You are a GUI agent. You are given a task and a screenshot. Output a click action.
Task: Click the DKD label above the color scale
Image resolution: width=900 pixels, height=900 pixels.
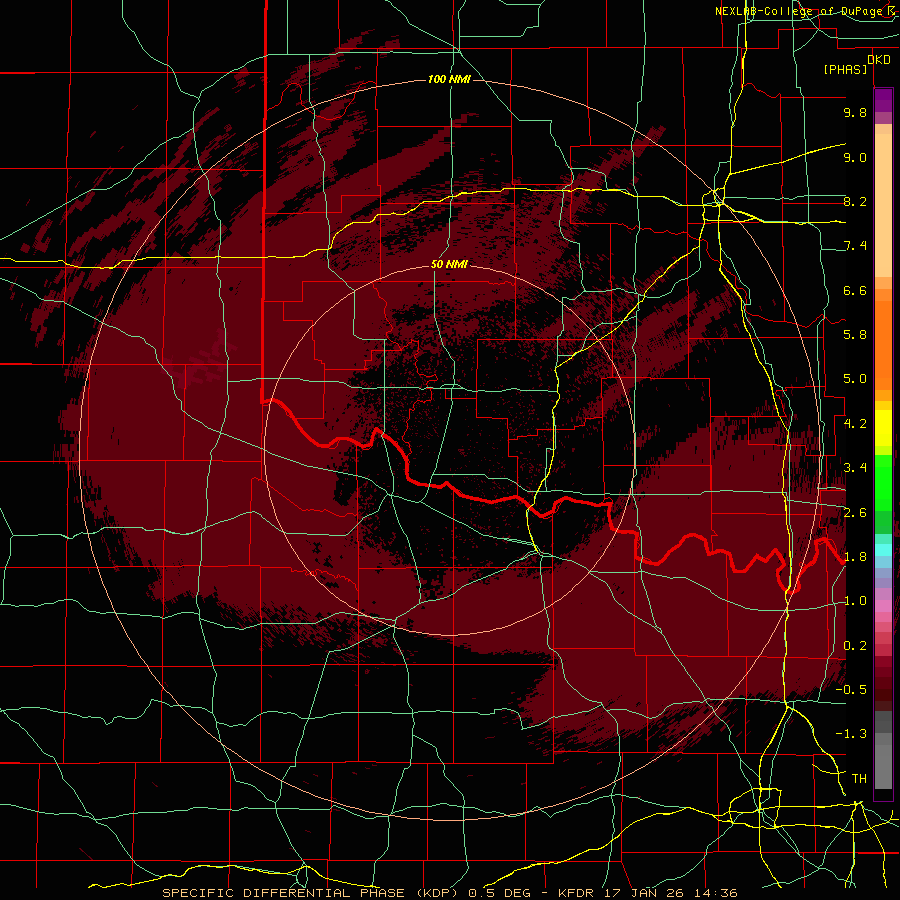[878, 59]
